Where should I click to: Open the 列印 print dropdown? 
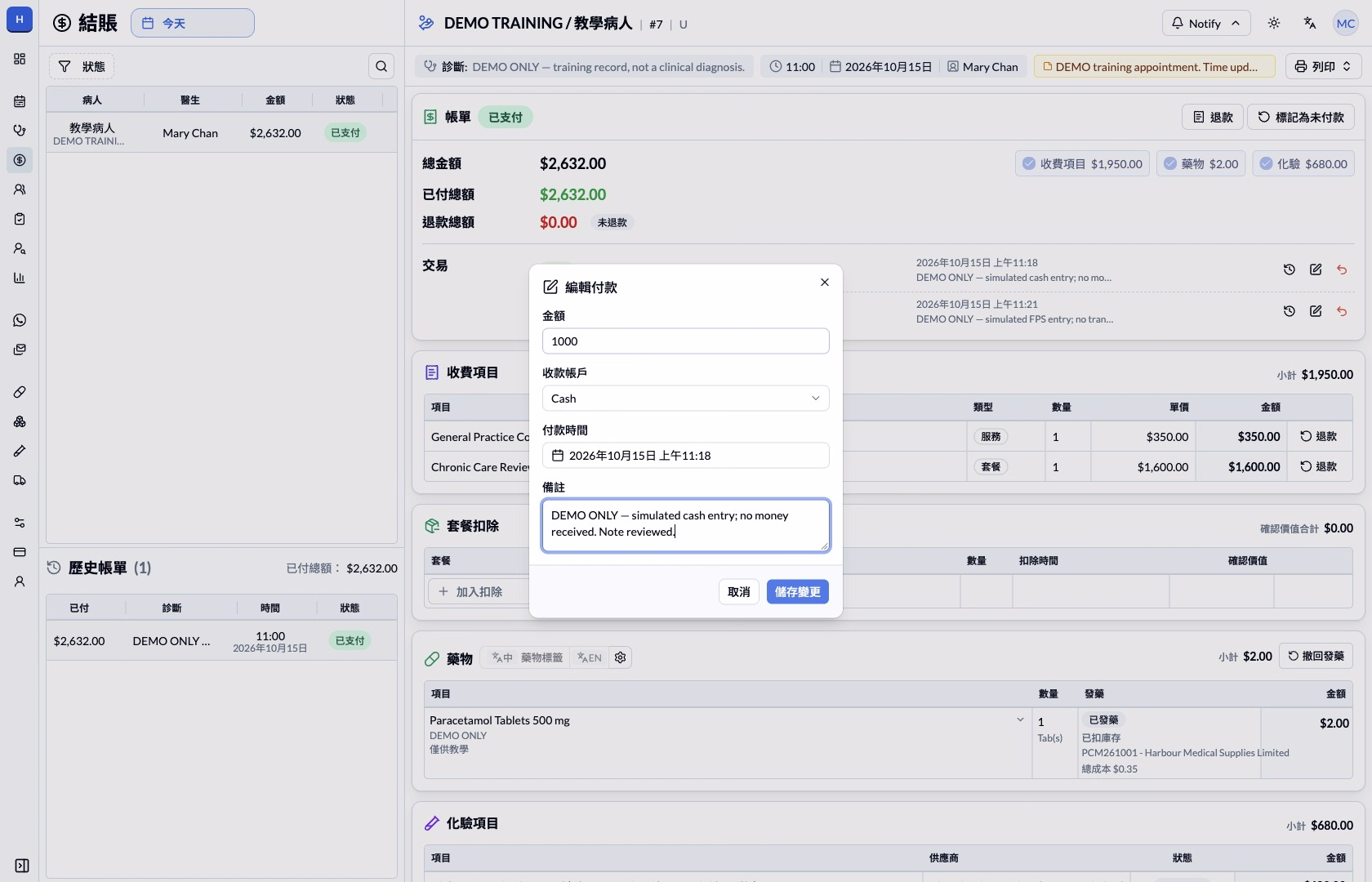[1323, 66]
